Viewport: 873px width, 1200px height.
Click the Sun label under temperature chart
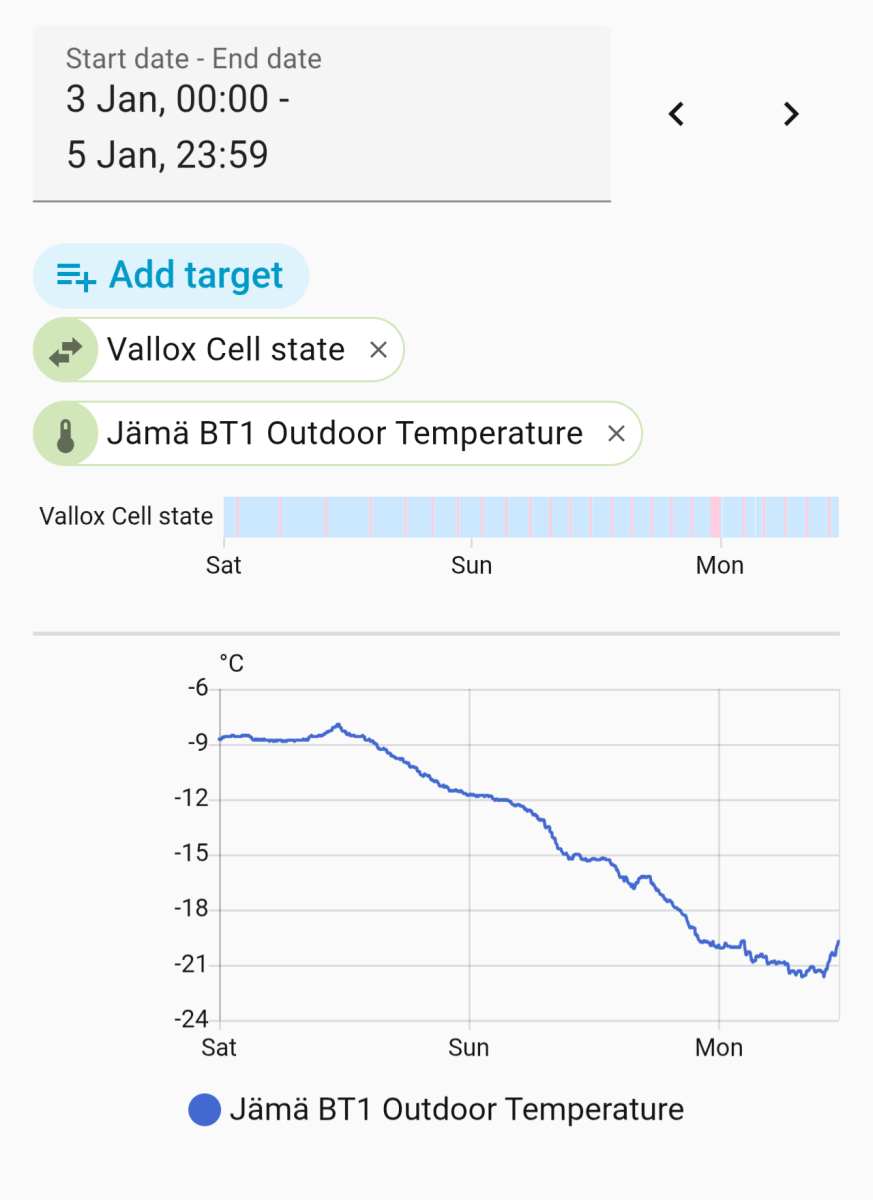coord(468,1048)
